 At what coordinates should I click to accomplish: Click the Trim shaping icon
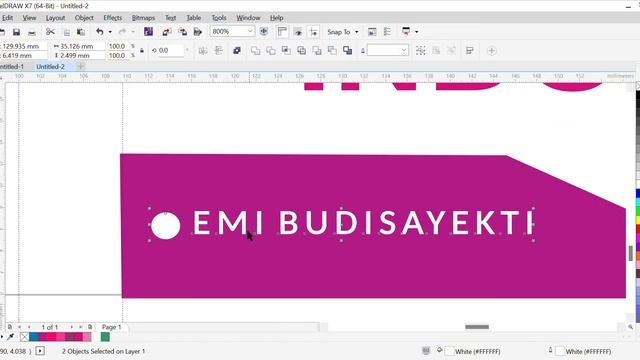pos(271,51)
